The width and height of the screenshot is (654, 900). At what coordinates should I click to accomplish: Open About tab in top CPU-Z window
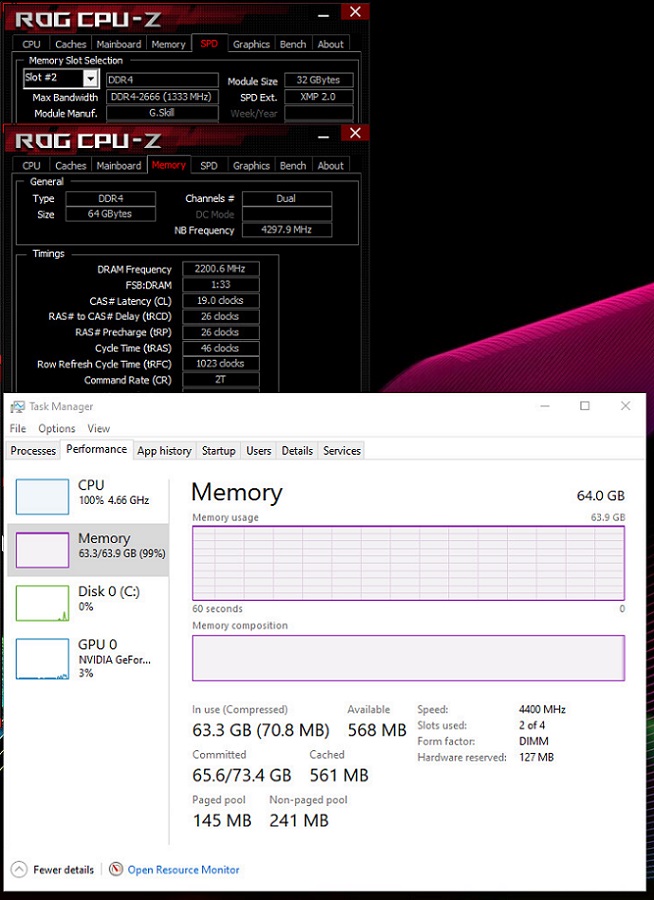331,44
